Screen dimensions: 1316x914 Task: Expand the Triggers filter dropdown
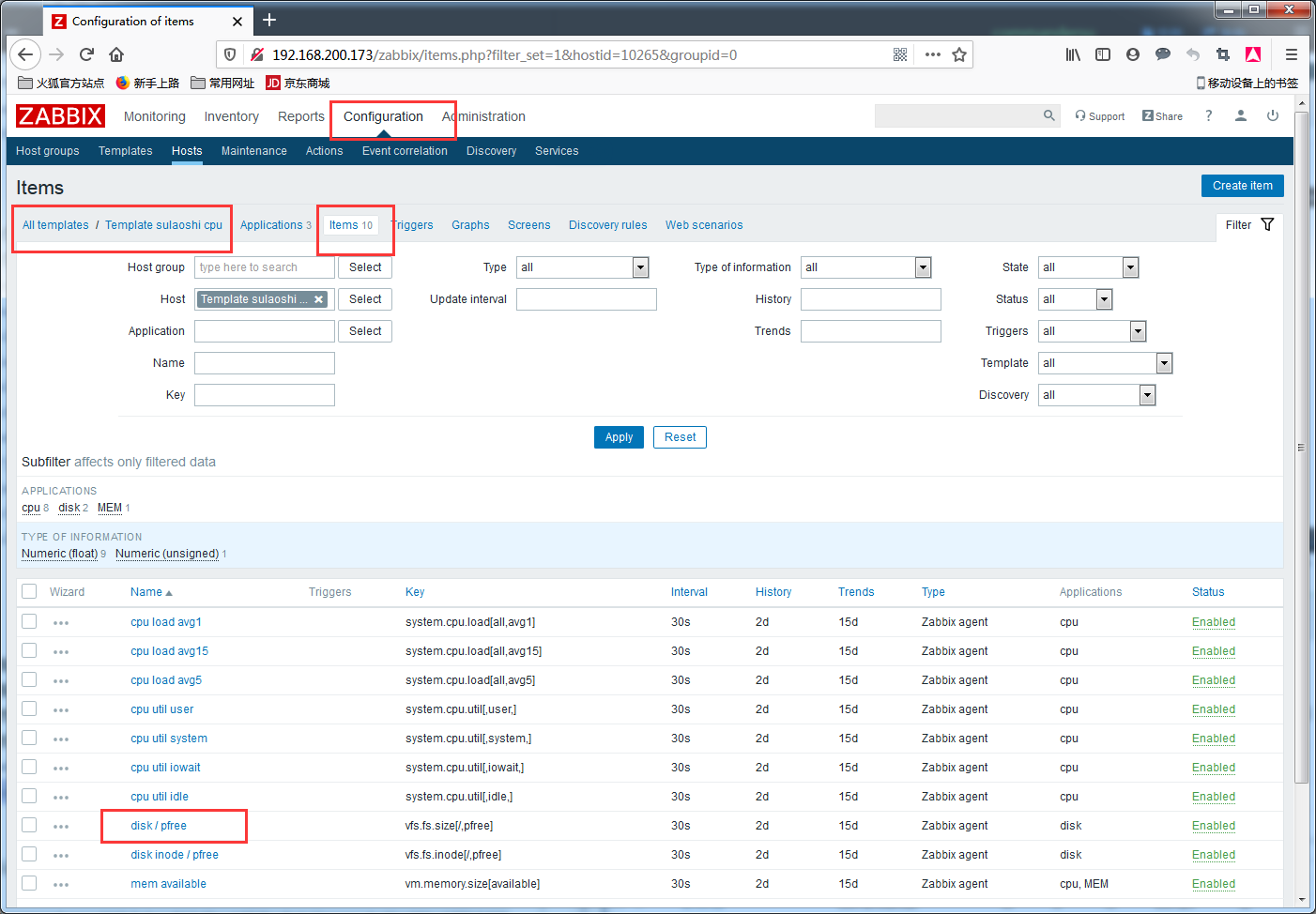tap(1093, 331)
